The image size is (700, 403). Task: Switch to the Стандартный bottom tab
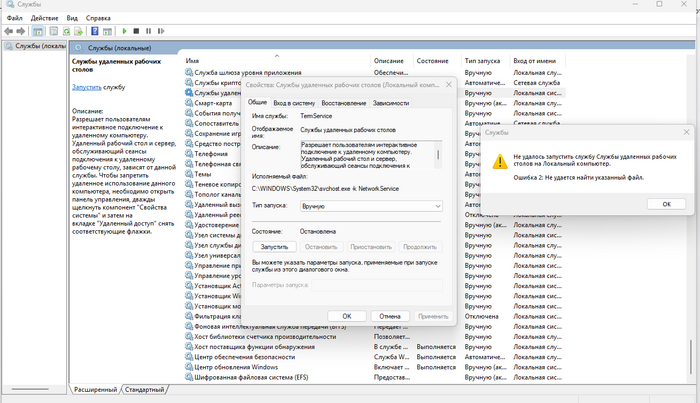(x=144, y=390)
